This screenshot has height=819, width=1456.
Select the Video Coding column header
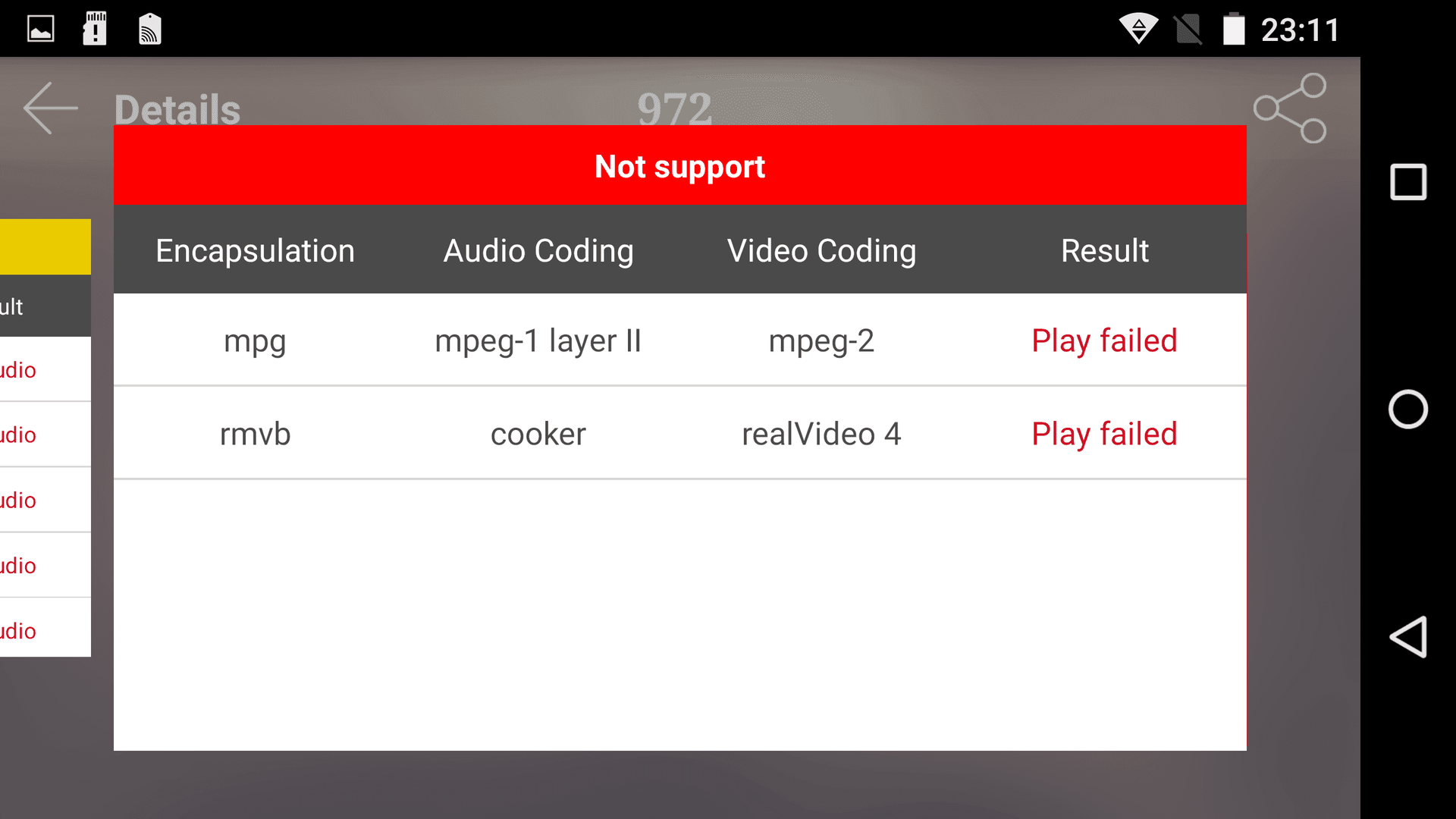tap(821, 250)
